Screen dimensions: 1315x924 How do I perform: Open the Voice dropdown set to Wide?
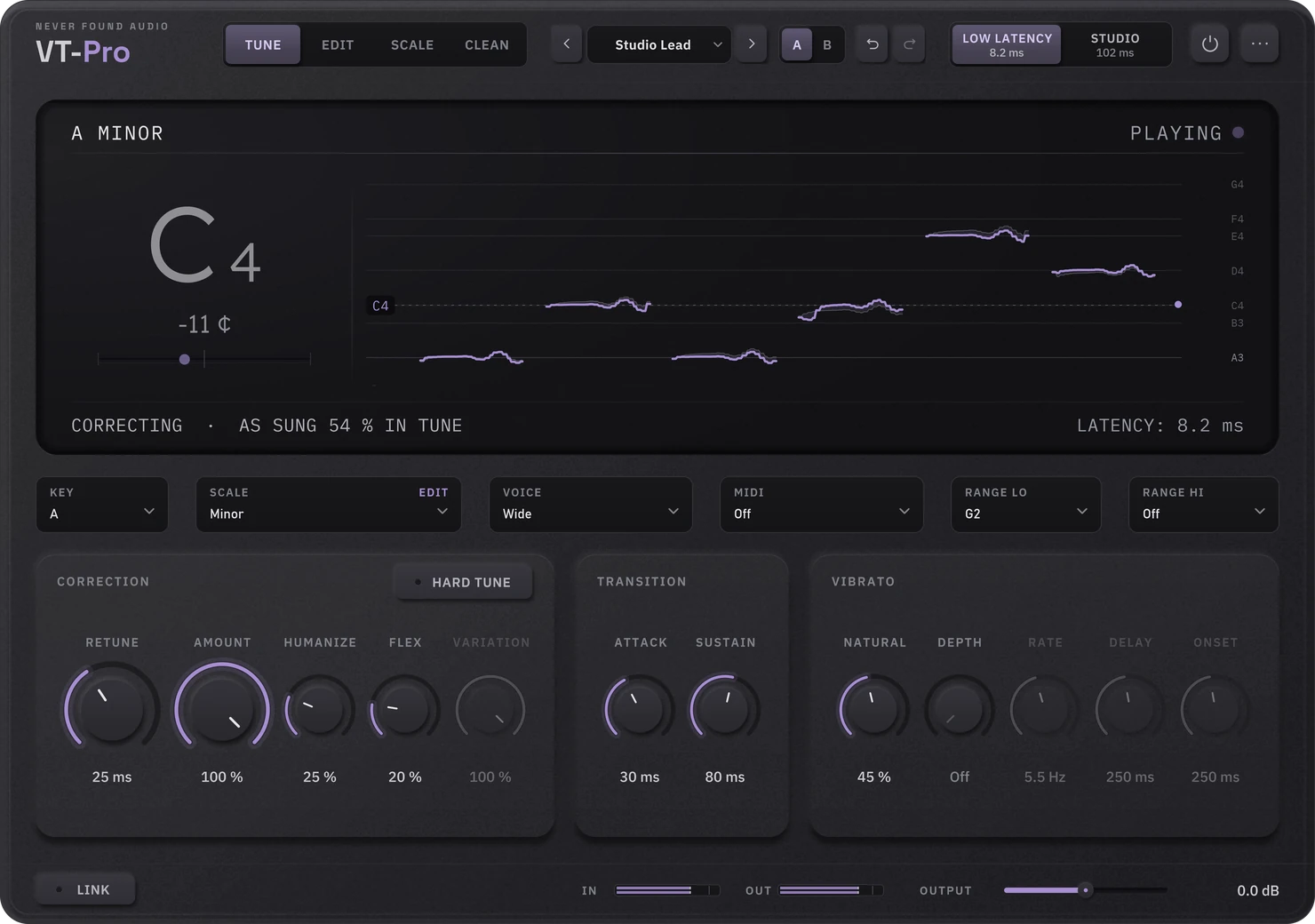pyautogui.click(x=591, y=505)
